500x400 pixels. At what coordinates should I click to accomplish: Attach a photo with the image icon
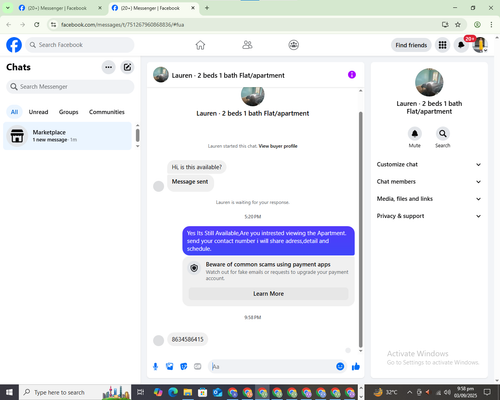(170, 367)
